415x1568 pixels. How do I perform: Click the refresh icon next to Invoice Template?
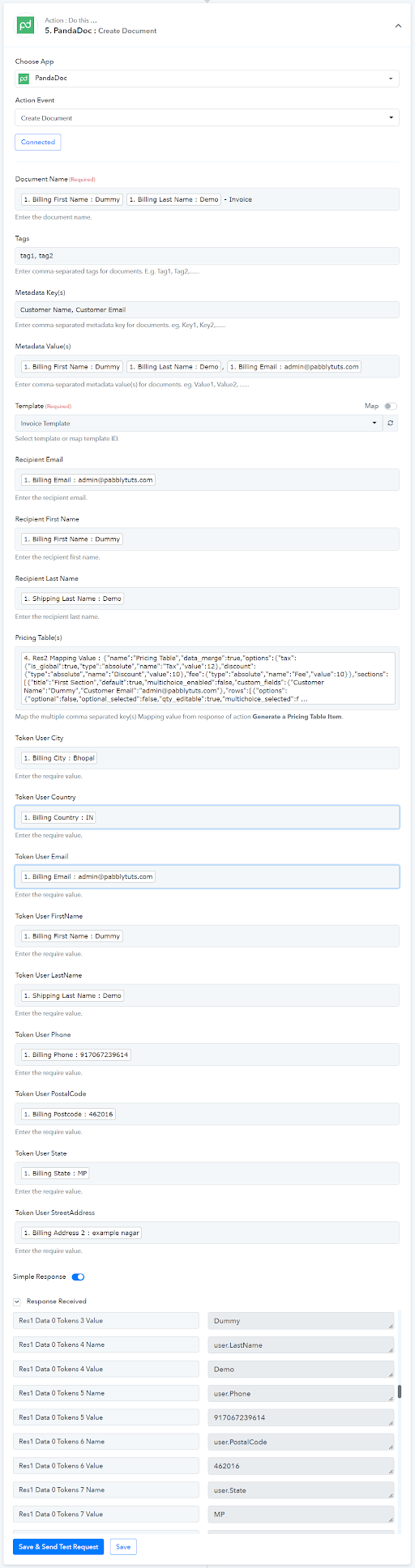[x=391, y=423]
